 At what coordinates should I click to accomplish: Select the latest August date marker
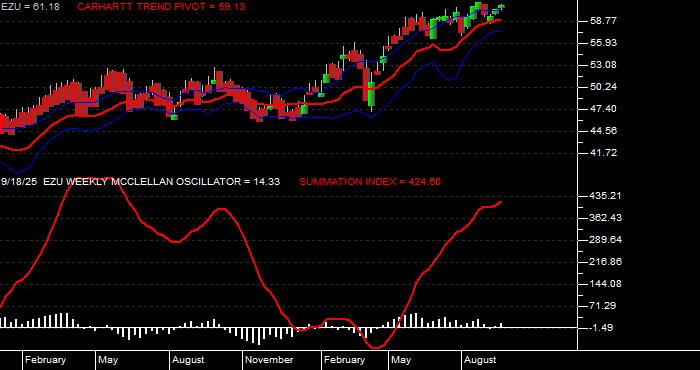(479, 360)
